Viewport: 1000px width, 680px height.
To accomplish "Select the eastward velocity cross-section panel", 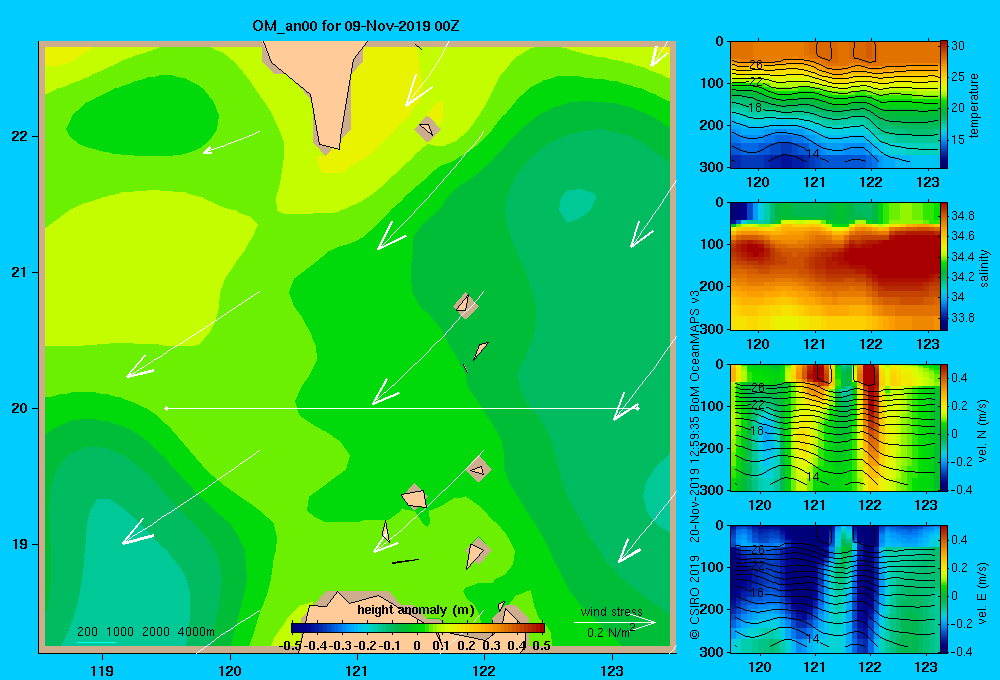I will coord(834,589).
